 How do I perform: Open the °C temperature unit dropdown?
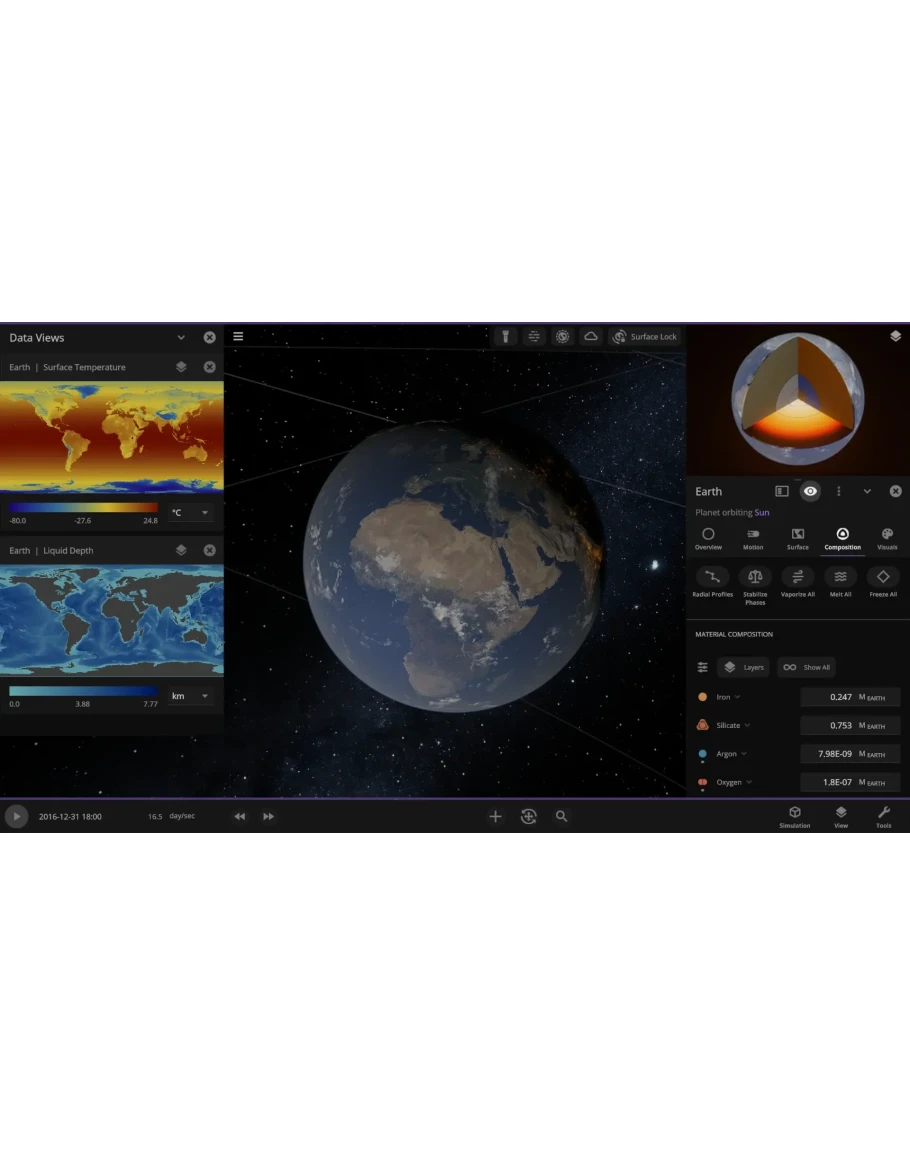click(190, 513)
